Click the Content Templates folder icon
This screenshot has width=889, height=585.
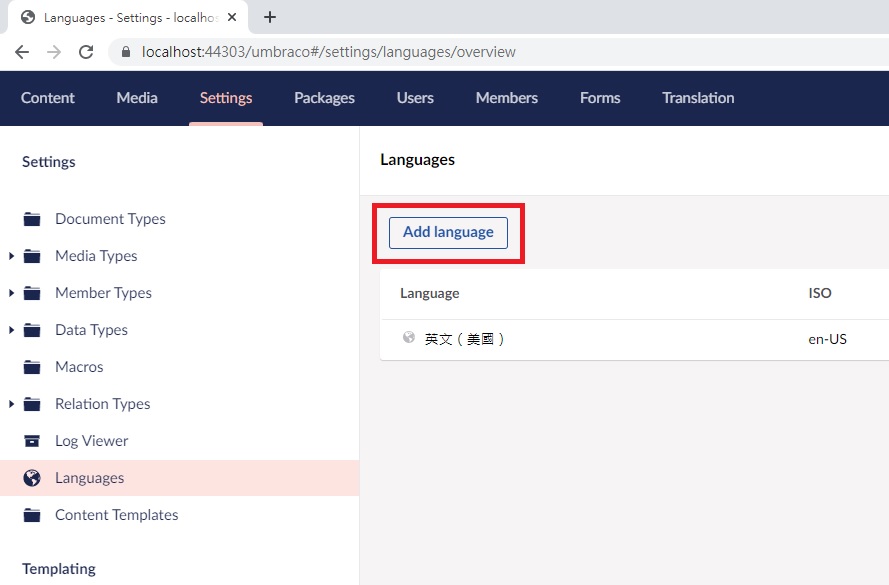tap(32, 515)
